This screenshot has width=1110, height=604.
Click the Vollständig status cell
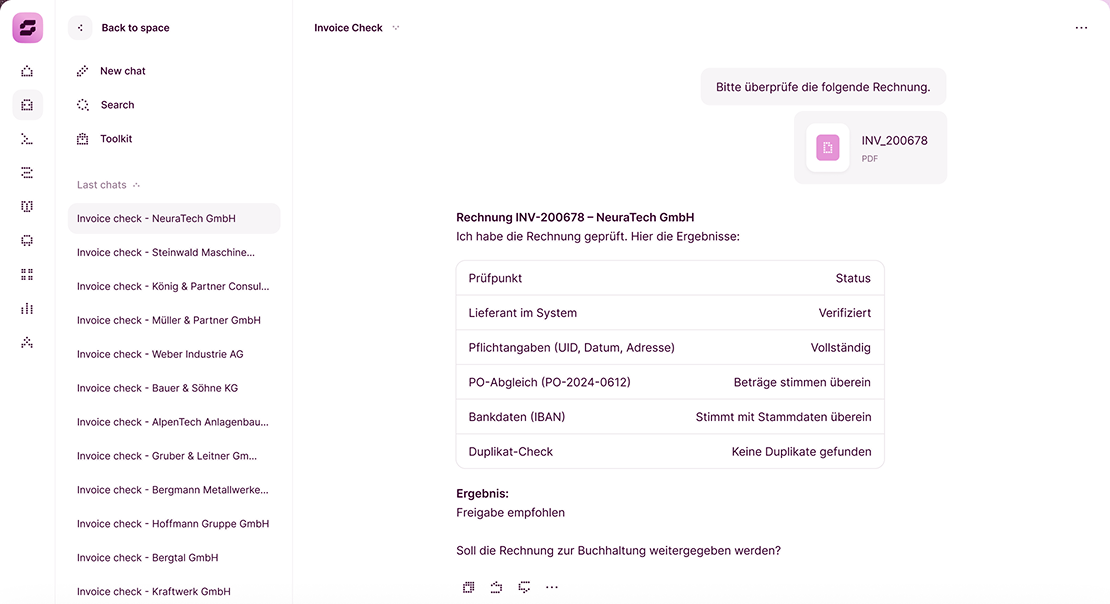840,348
